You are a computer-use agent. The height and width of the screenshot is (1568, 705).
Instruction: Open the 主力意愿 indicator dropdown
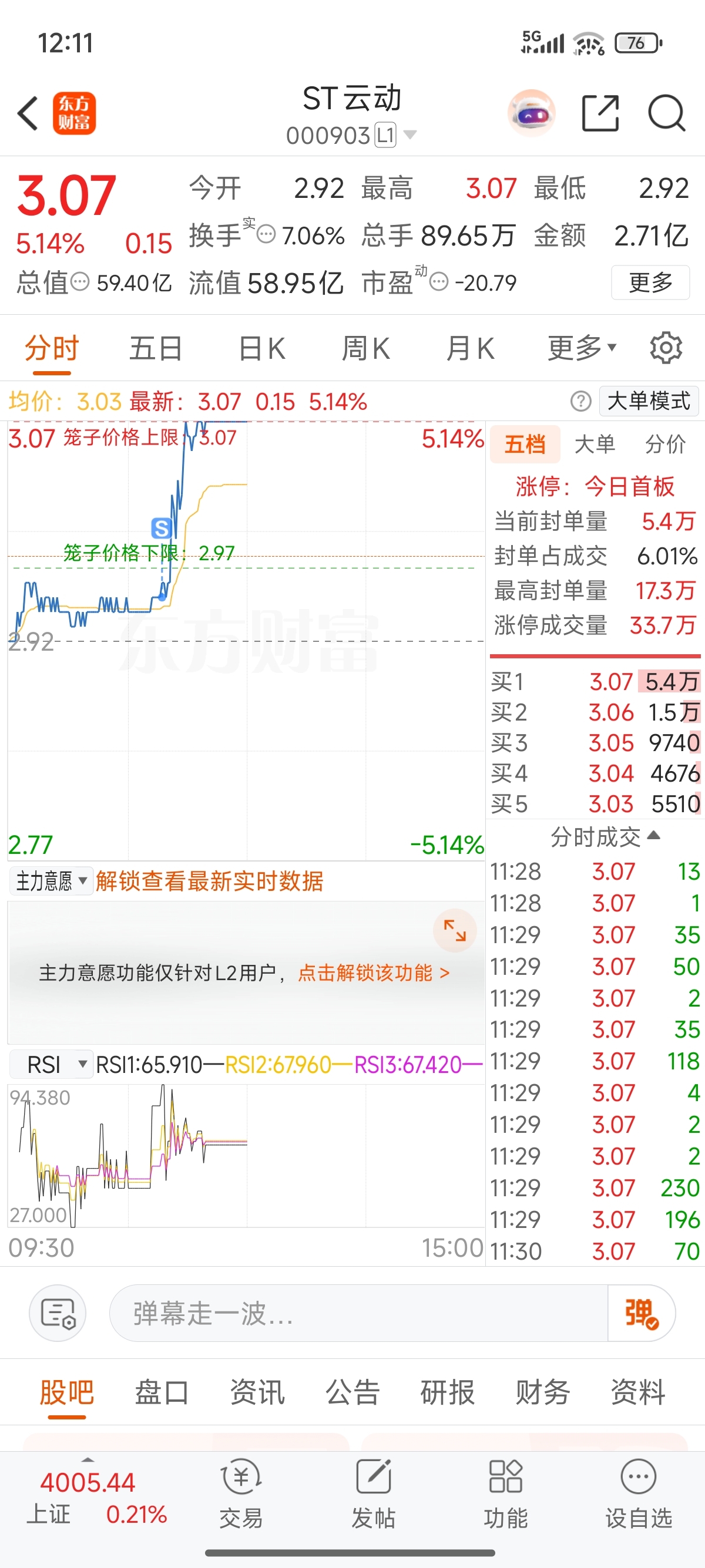(x=51, y=881)
